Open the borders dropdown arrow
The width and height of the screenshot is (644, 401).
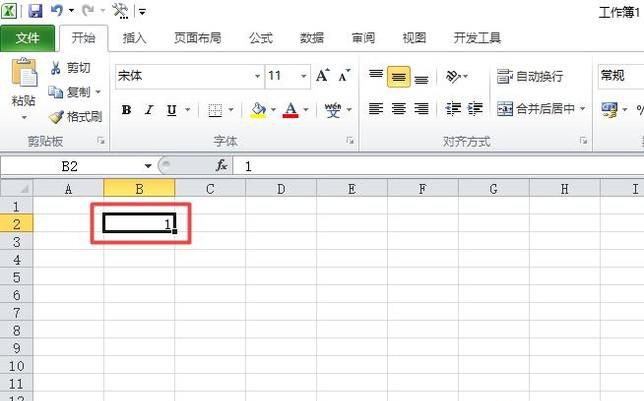tap(231, 110)
